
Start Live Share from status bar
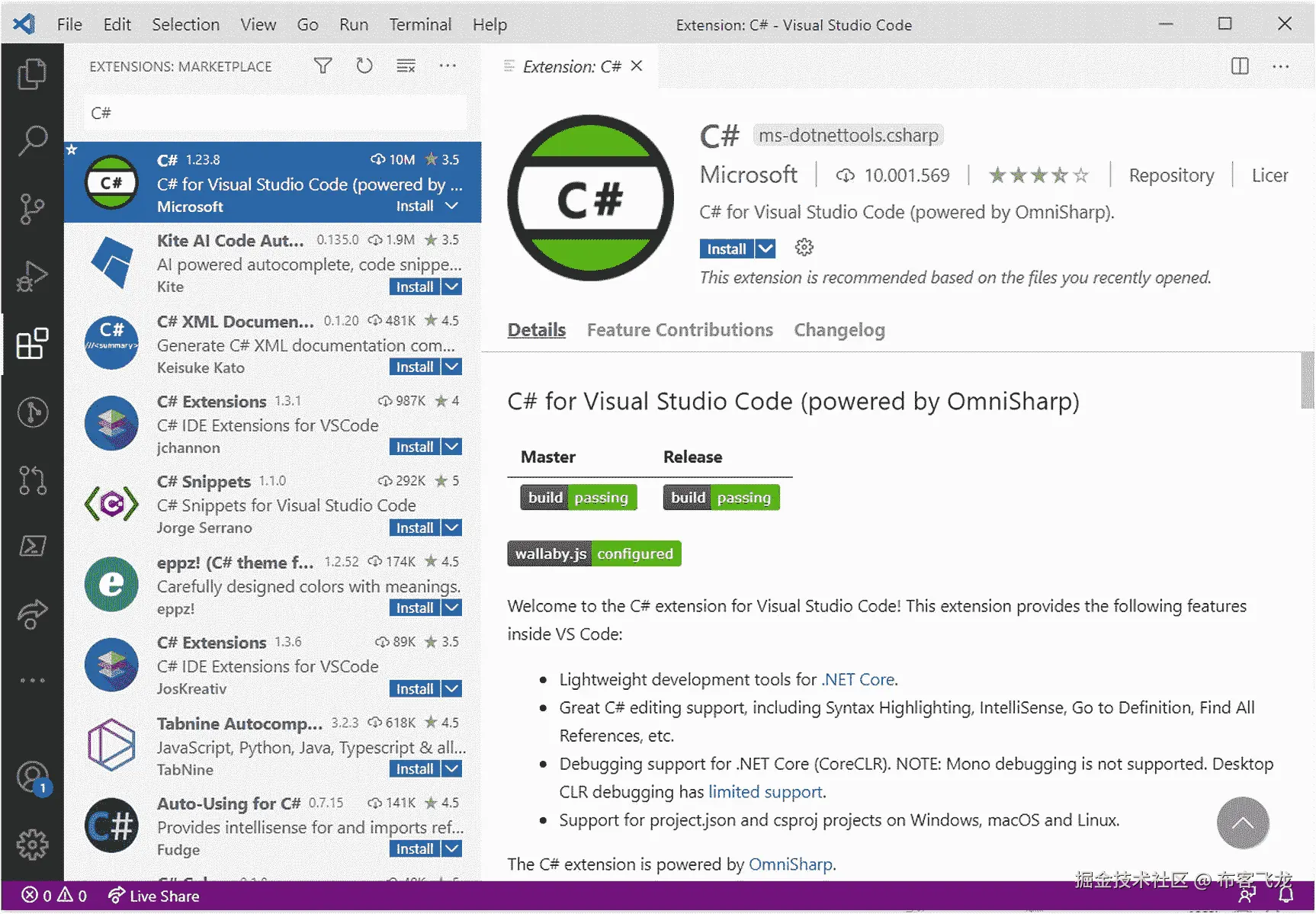pos(153,896)
